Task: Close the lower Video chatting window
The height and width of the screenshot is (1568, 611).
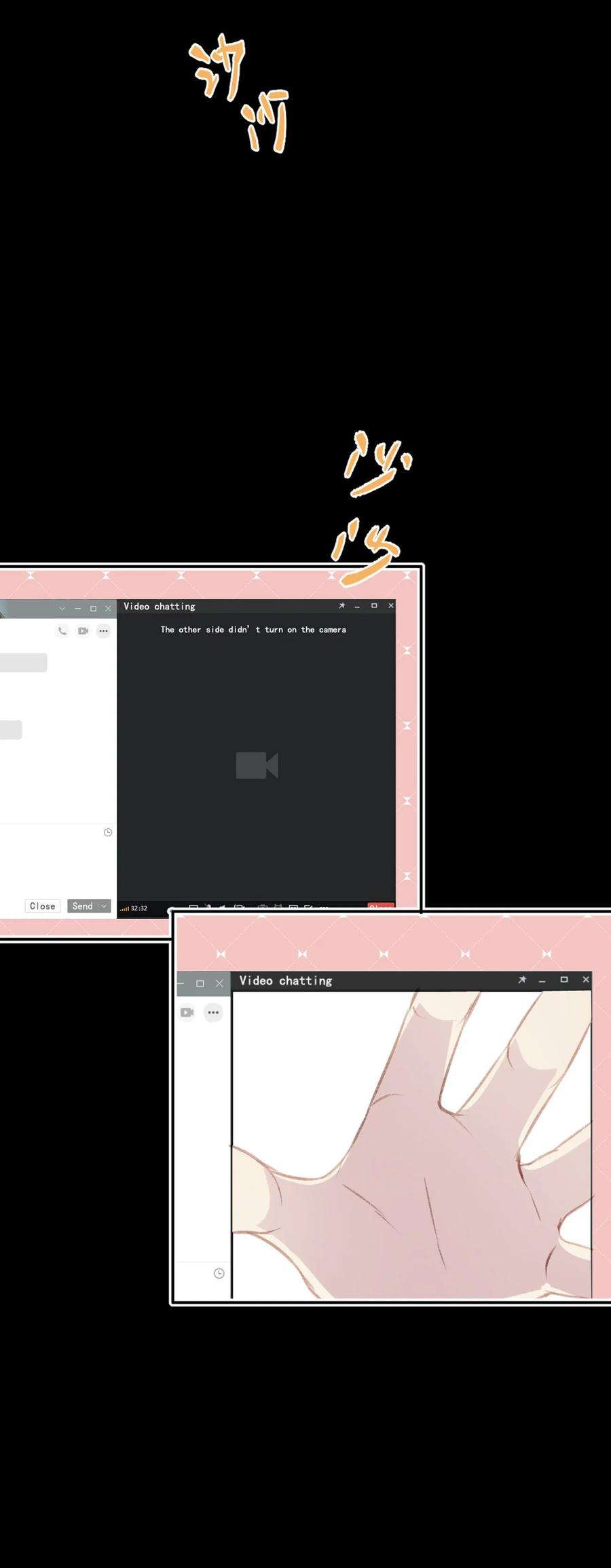Action: 586,980
